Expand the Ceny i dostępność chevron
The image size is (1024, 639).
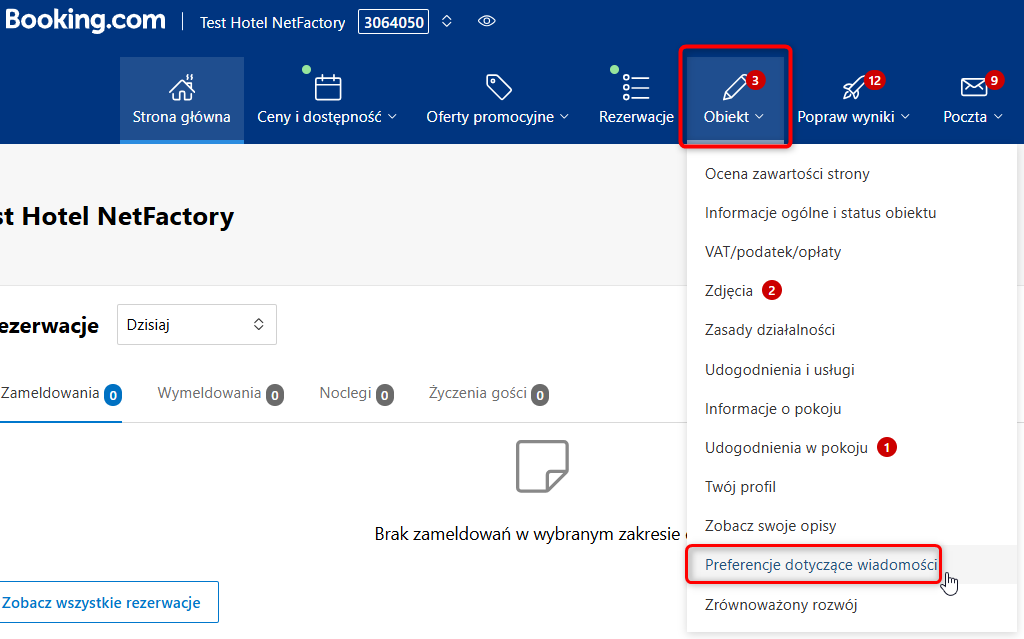pyautogui.click(x=392, y=117)
